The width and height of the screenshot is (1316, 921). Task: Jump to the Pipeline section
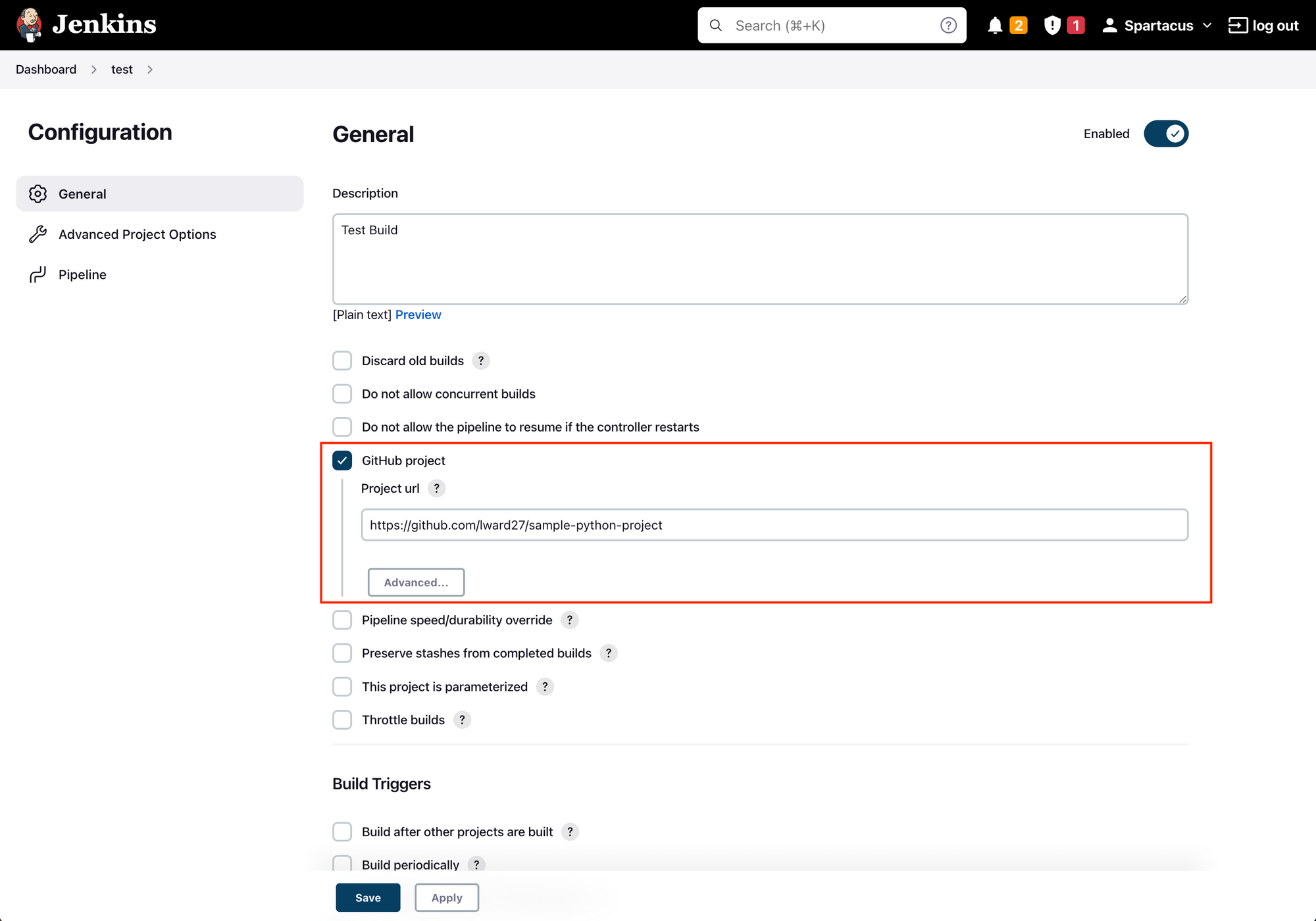(x=82, y=274)
